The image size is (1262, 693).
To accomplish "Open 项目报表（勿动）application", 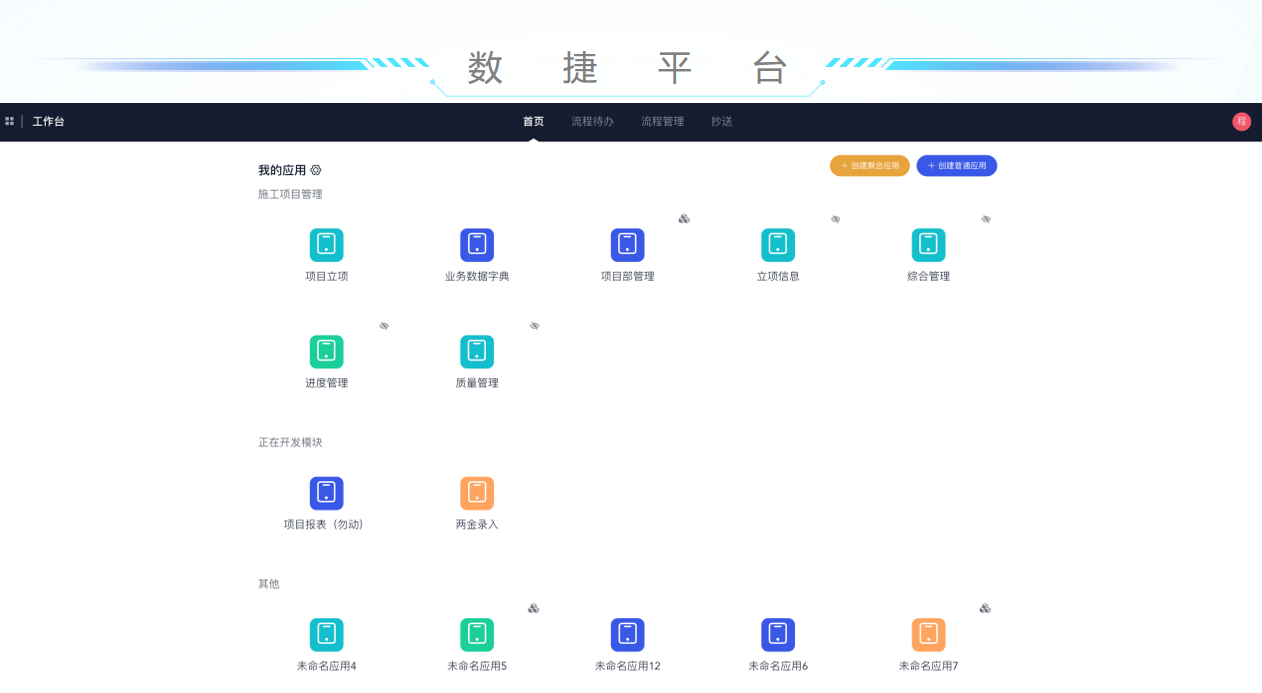I will (x=326, y=494).
